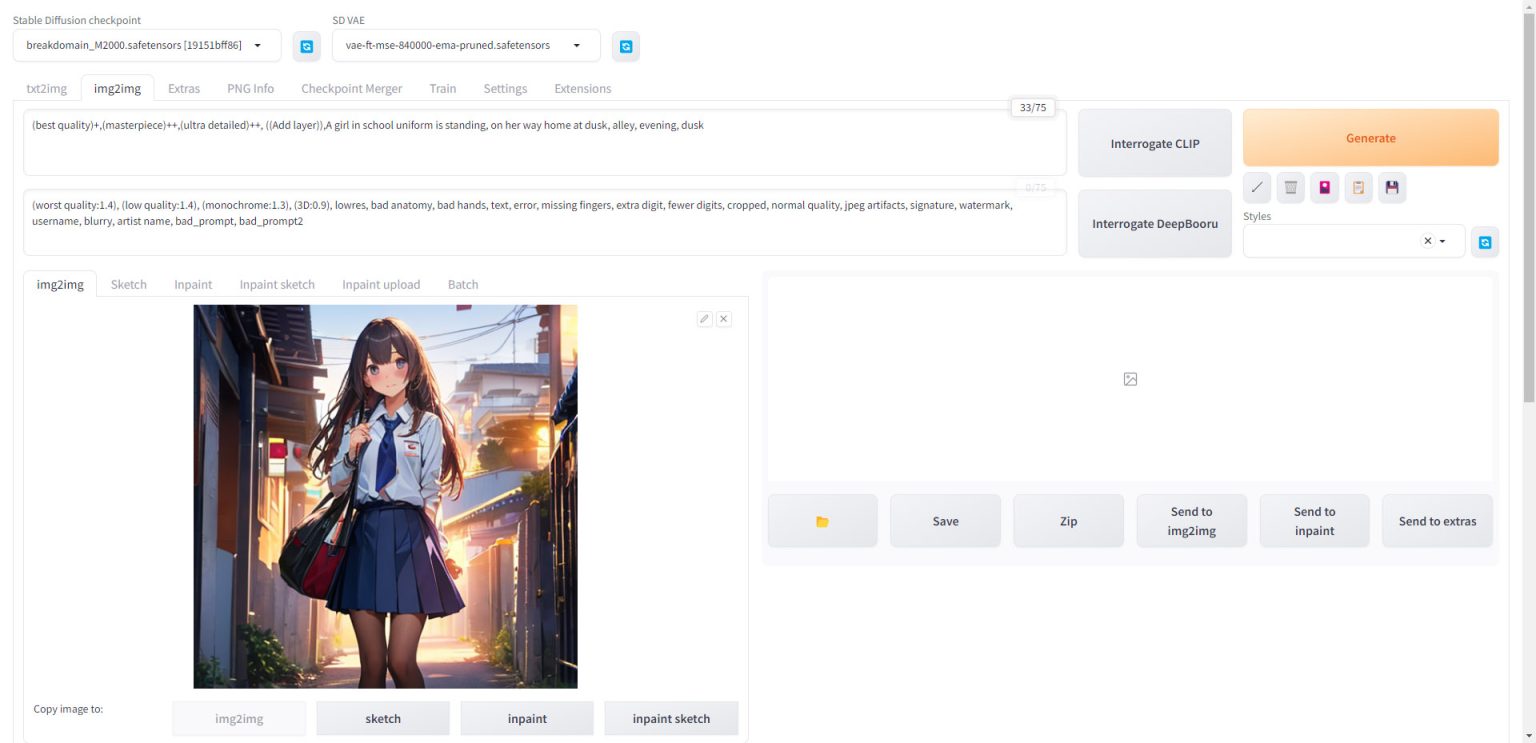This screenshot has height=743, width=1536.
Task: Open the Inpaint sub-tab
Action: pyautogui.click(x=193, y=284)
